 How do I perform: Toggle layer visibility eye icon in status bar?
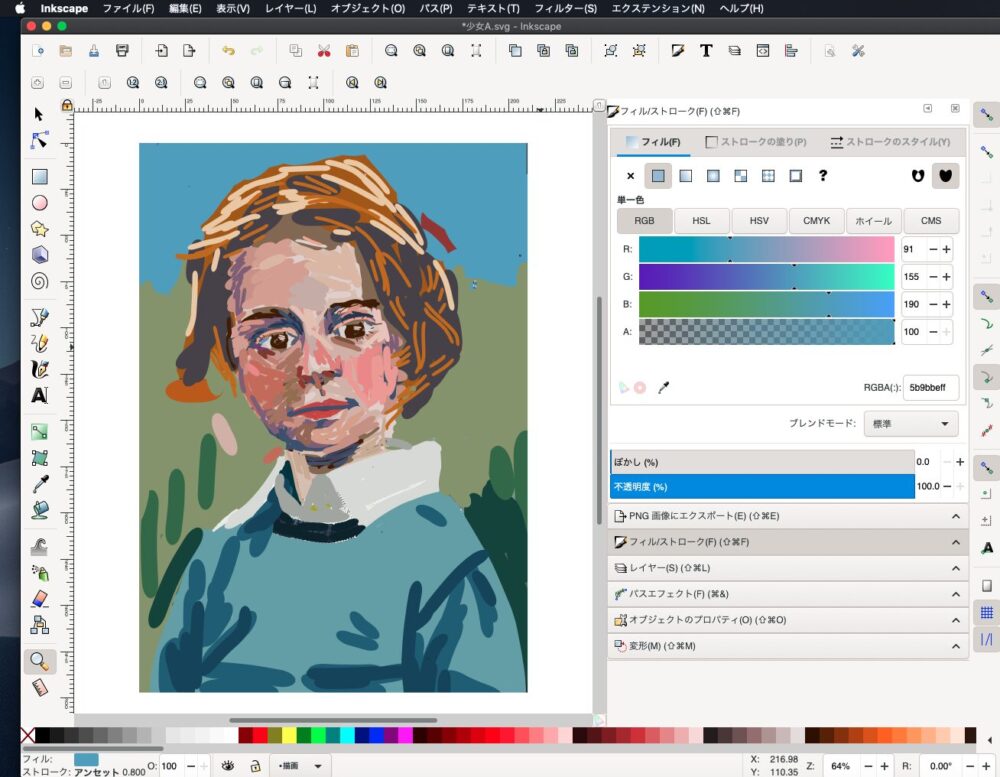(x=229, y=766)
